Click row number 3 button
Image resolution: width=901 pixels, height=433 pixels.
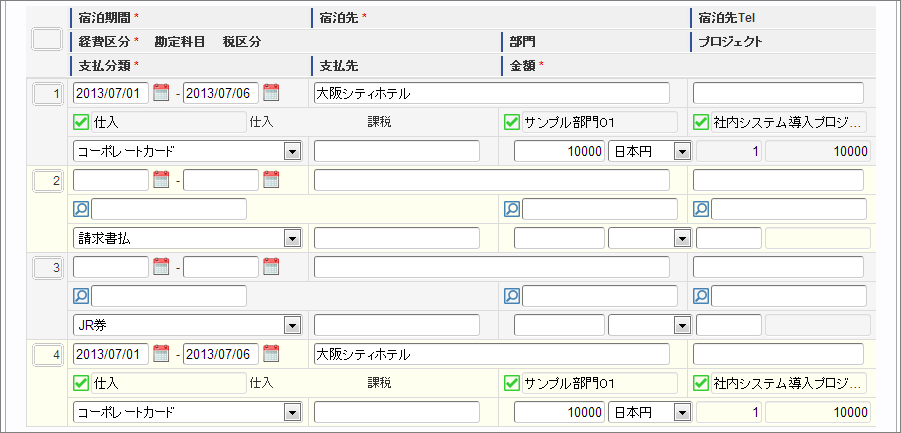pyautogui.click(x=47, y=268)
